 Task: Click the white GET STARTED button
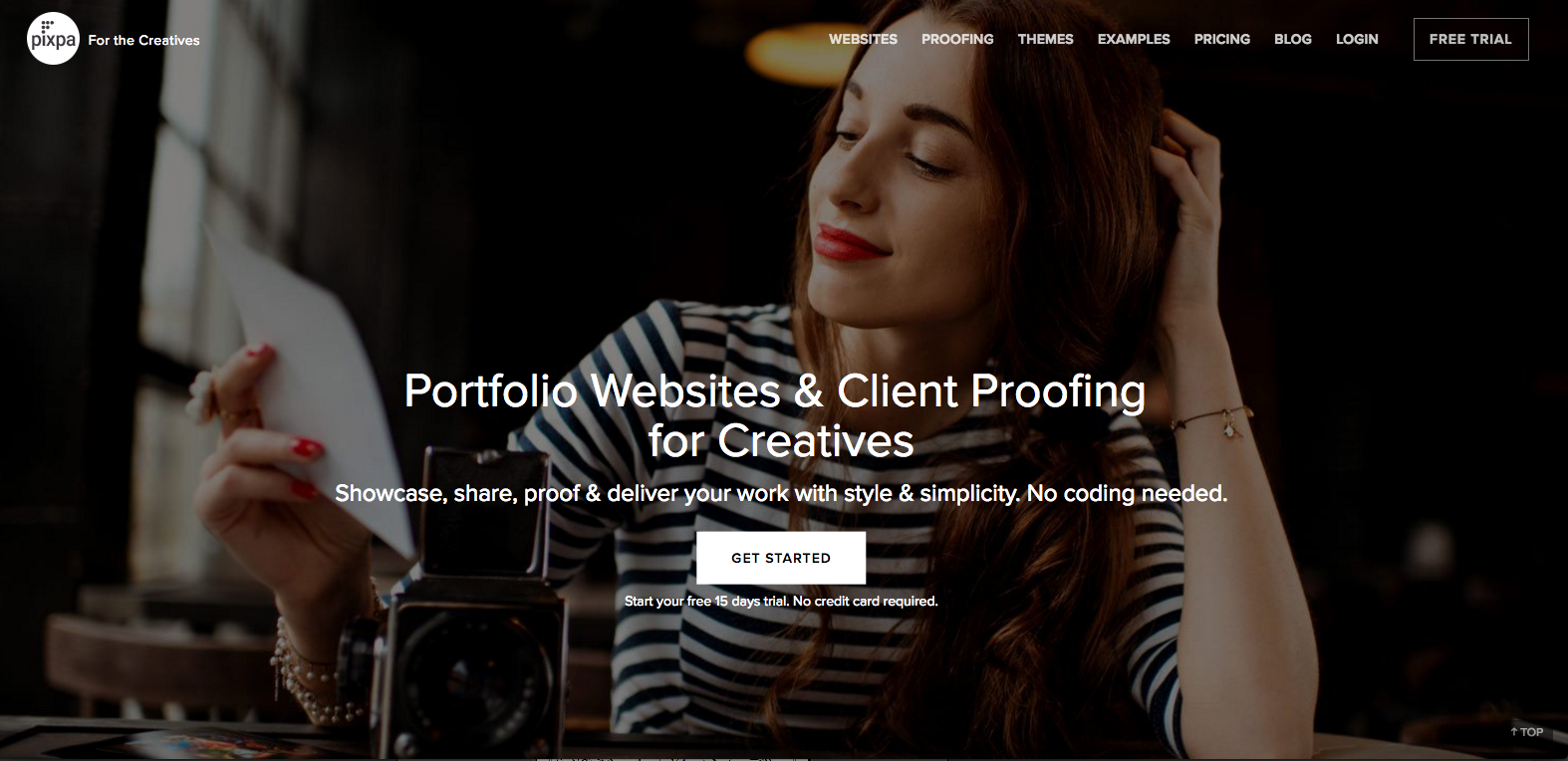coord(781,558)
